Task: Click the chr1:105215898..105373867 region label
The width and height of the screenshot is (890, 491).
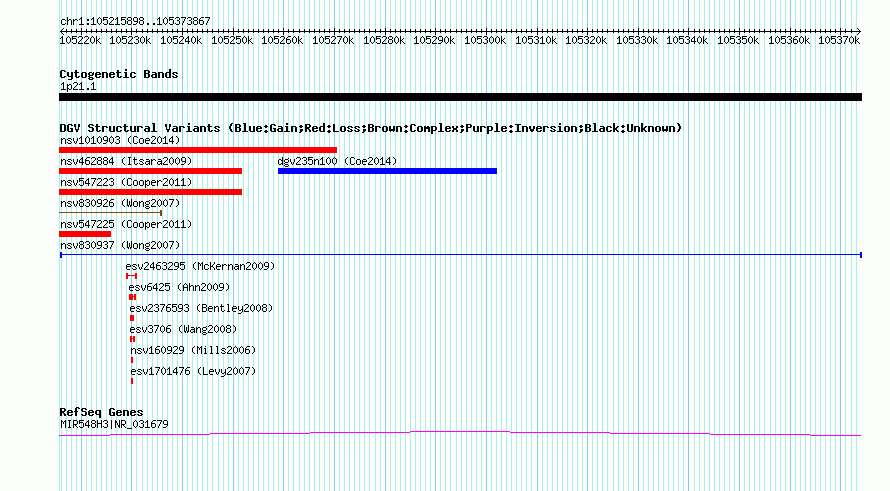Action: coord(135,21)
